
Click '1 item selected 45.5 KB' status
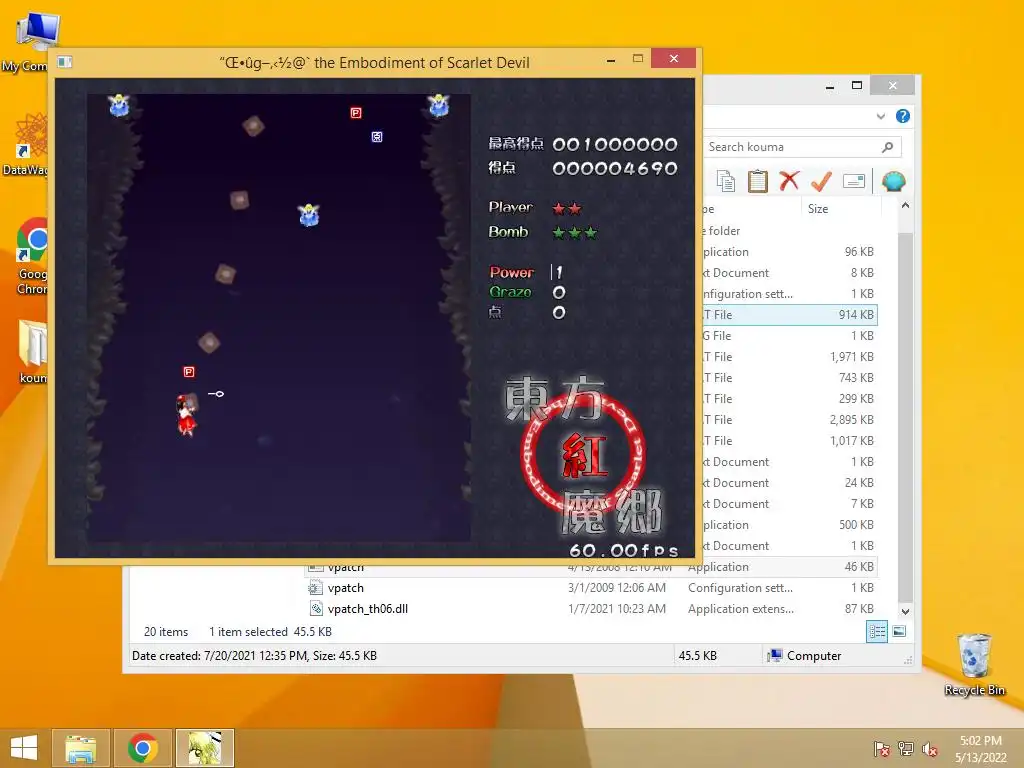pyautogui.click(x=270, y=632)
